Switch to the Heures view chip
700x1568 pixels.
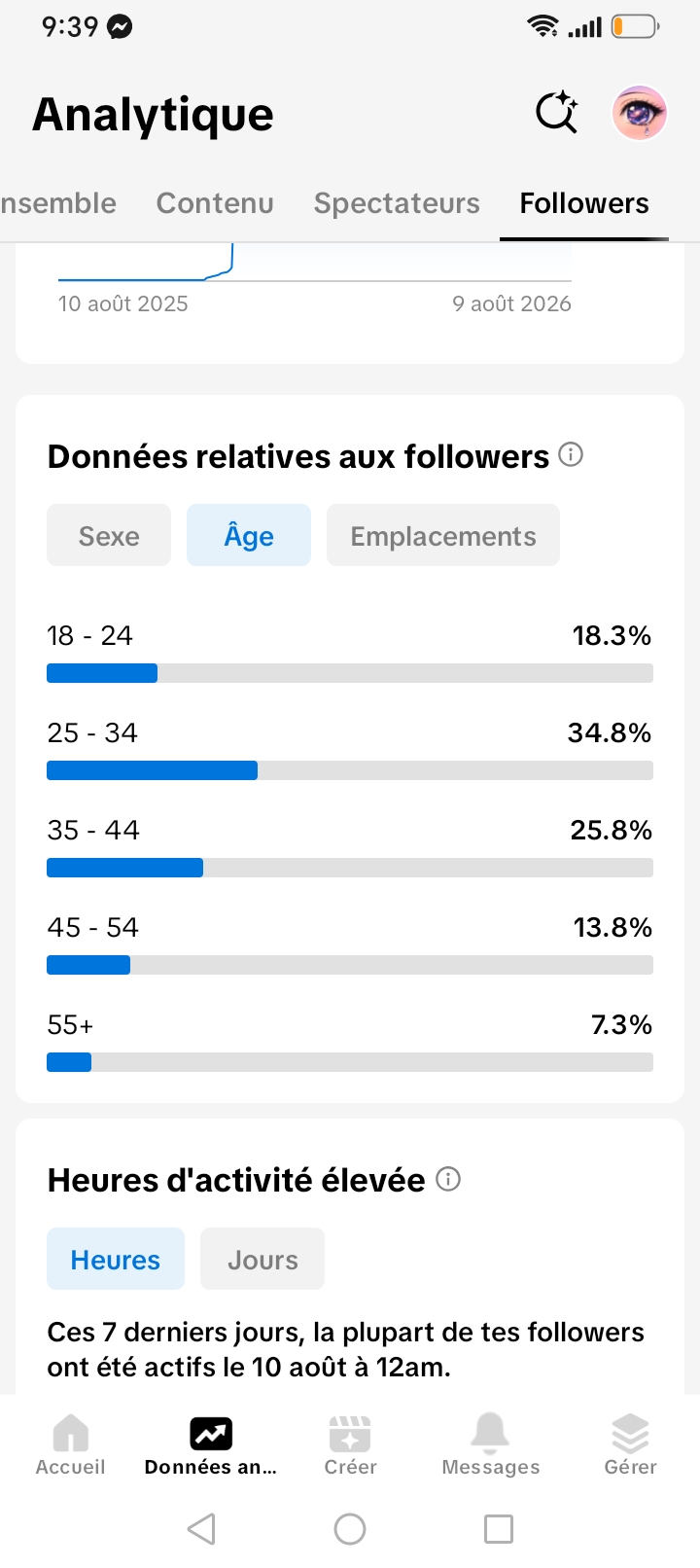tap(116, 1259)
